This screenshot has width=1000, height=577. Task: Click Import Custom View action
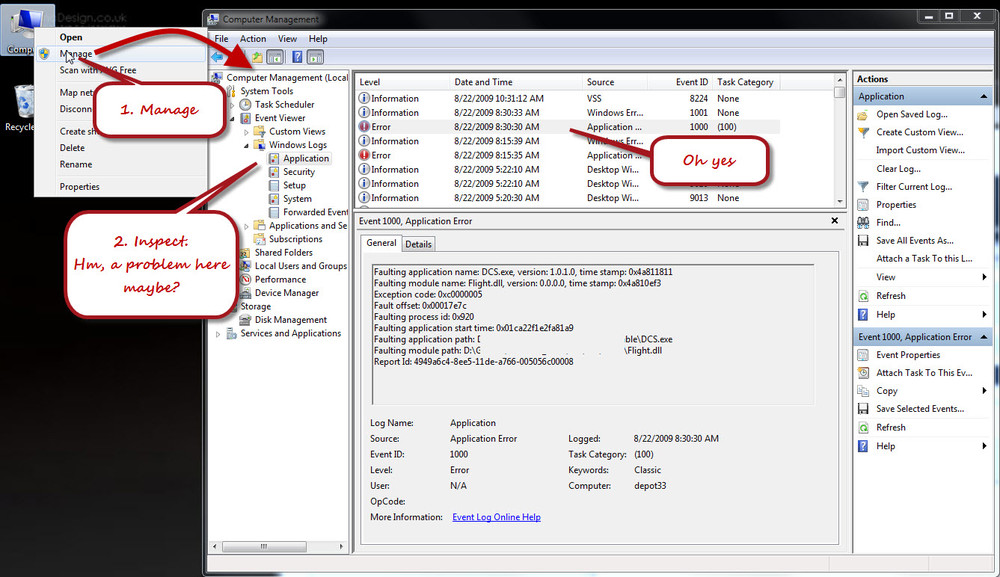pyautogui.click(x=920, y=150)
